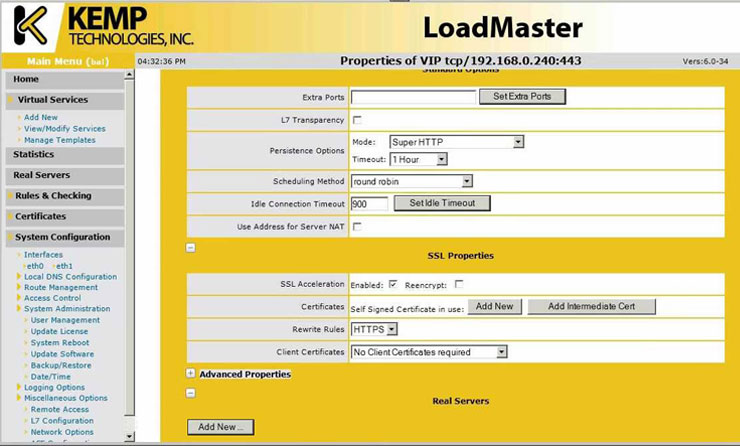Open the Rewrite Rules HTTPS dropdown
The image size is (740, 446).
[374, 329]
